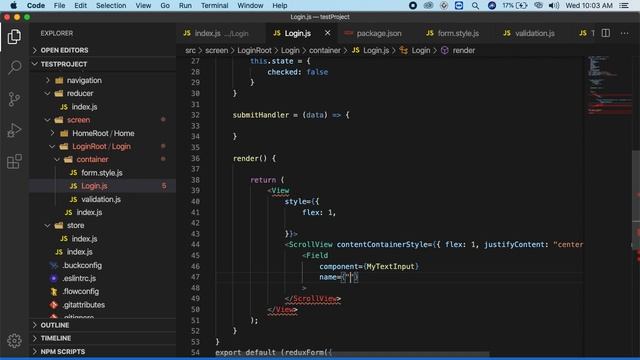
Task: Open the Terminal menu
Action: [x=214, y=5]
